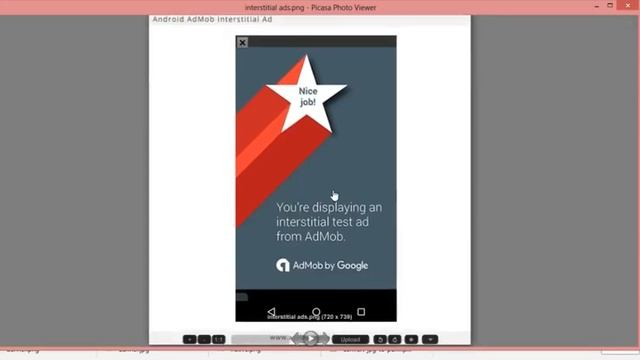Rotate the photo counter-clockwise
The image size is (640, 360).
coord(380,339)
